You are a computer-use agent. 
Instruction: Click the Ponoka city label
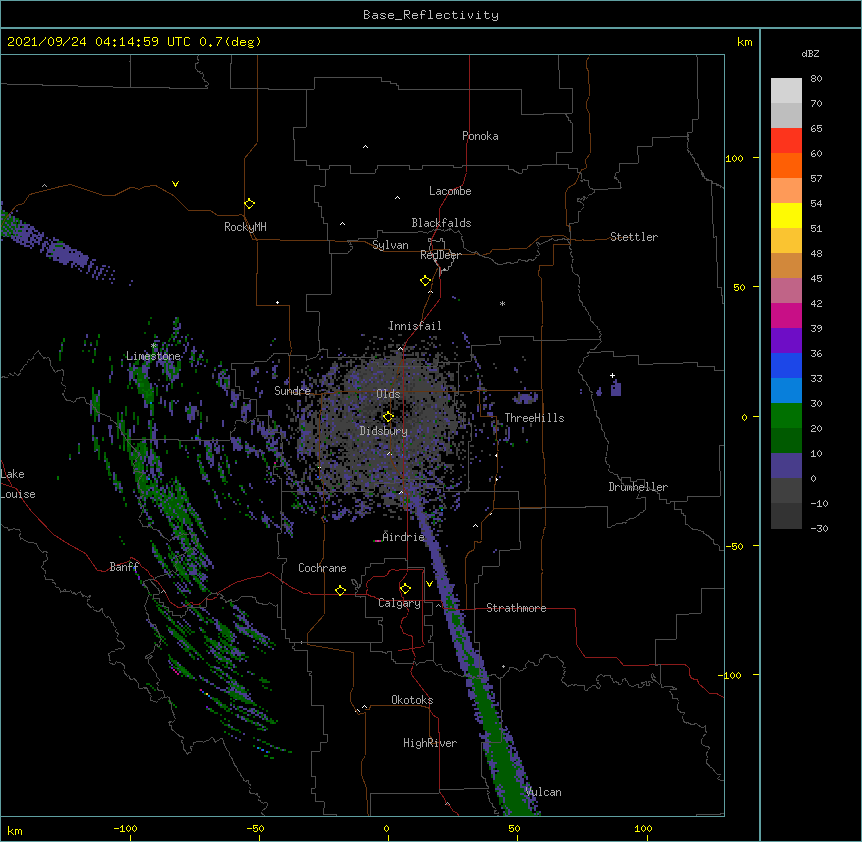480,136
